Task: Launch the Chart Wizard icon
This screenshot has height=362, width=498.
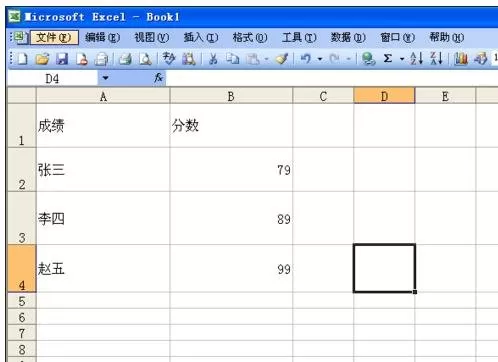Action: coord(461,59)
